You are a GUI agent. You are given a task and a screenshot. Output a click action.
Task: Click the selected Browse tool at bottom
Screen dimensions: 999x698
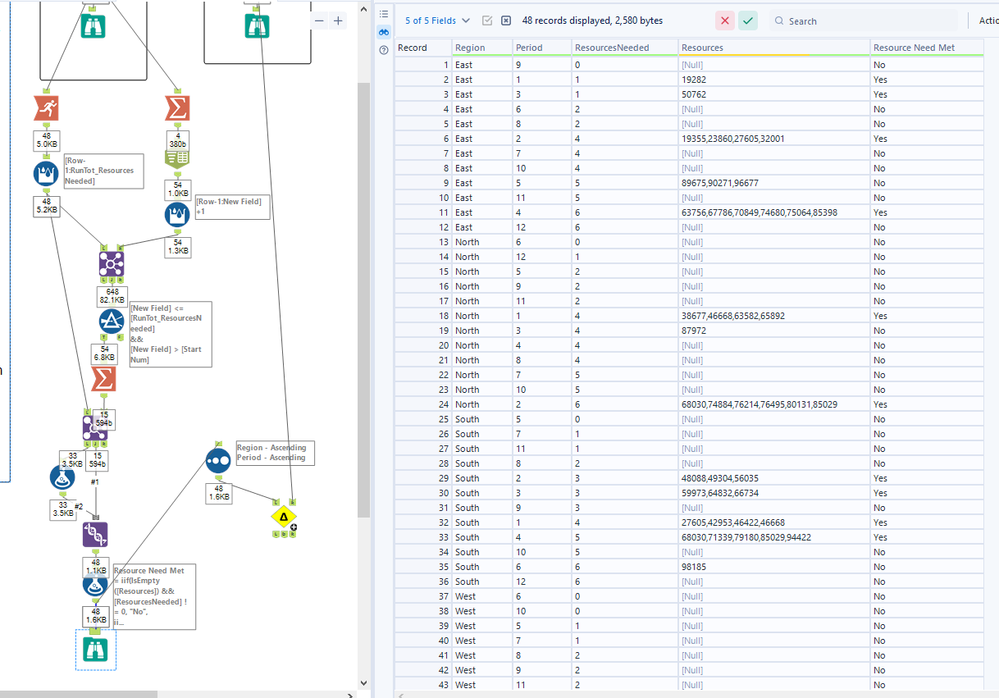coord(97,650)
